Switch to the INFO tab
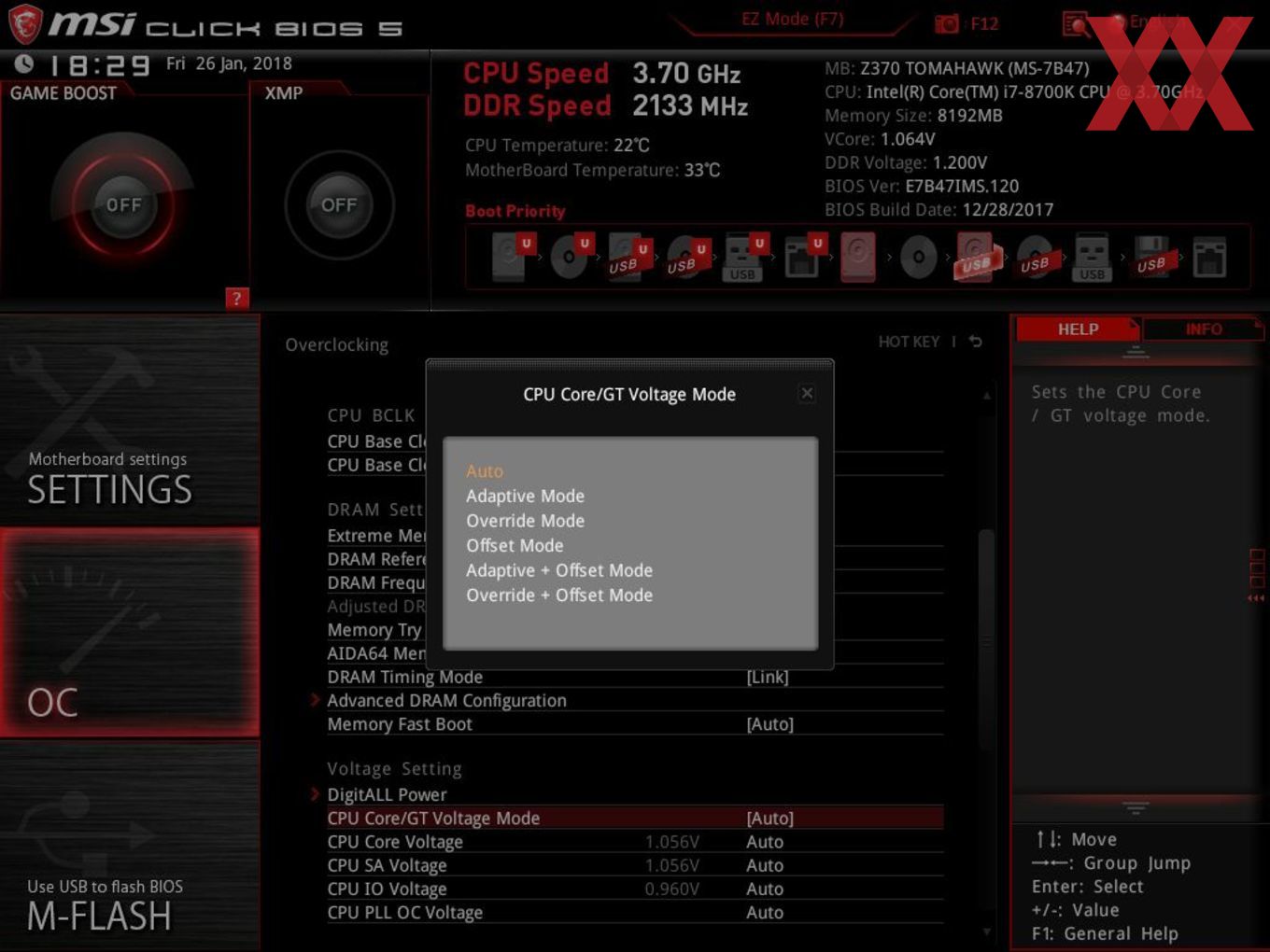The image size is (1270, 952). point(1204,329)
